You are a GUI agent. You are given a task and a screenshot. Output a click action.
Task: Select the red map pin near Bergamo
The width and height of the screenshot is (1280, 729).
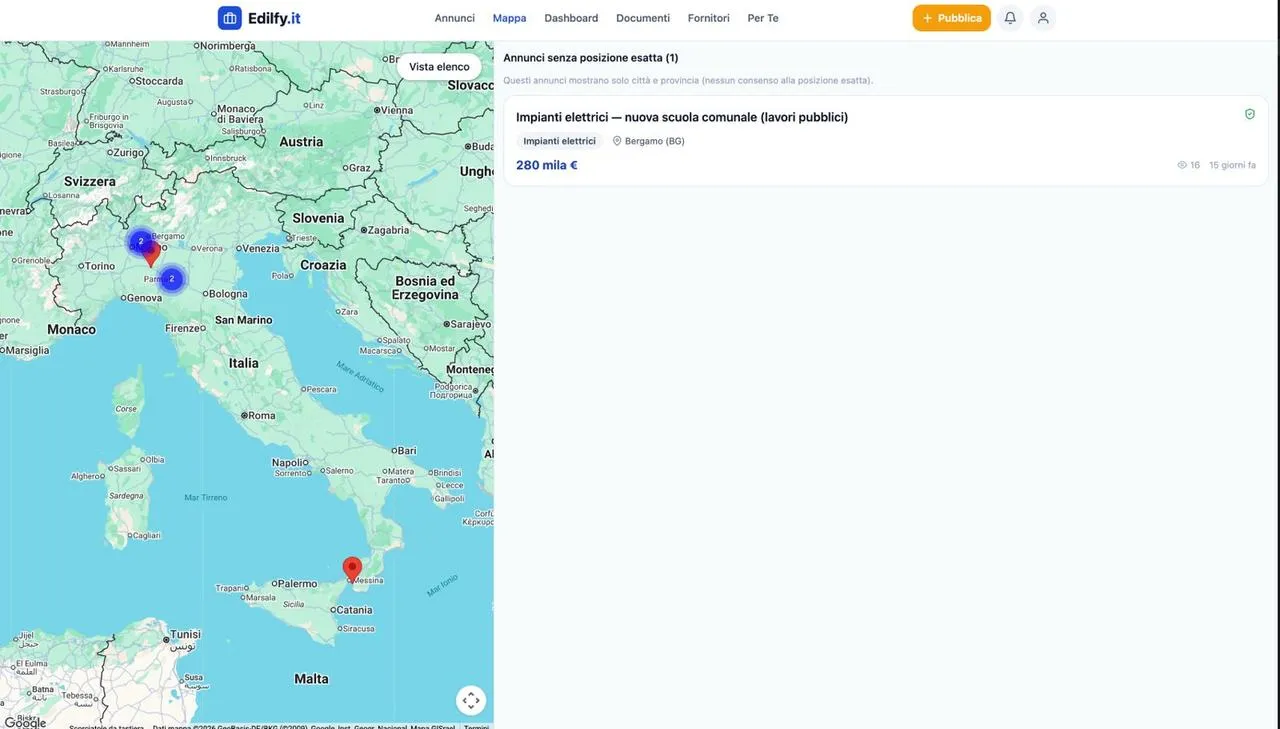pyautogui.click(x=151, y=254)
